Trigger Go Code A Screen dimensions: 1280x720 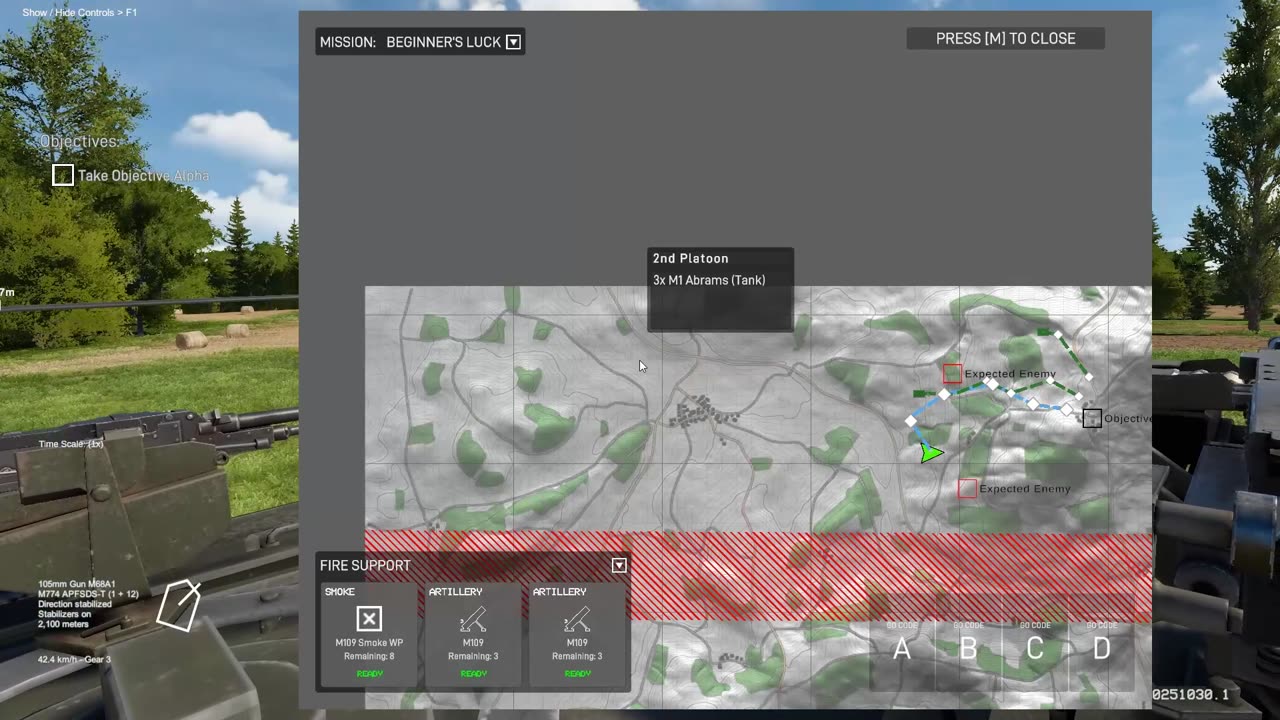click(x=902, y=649)
